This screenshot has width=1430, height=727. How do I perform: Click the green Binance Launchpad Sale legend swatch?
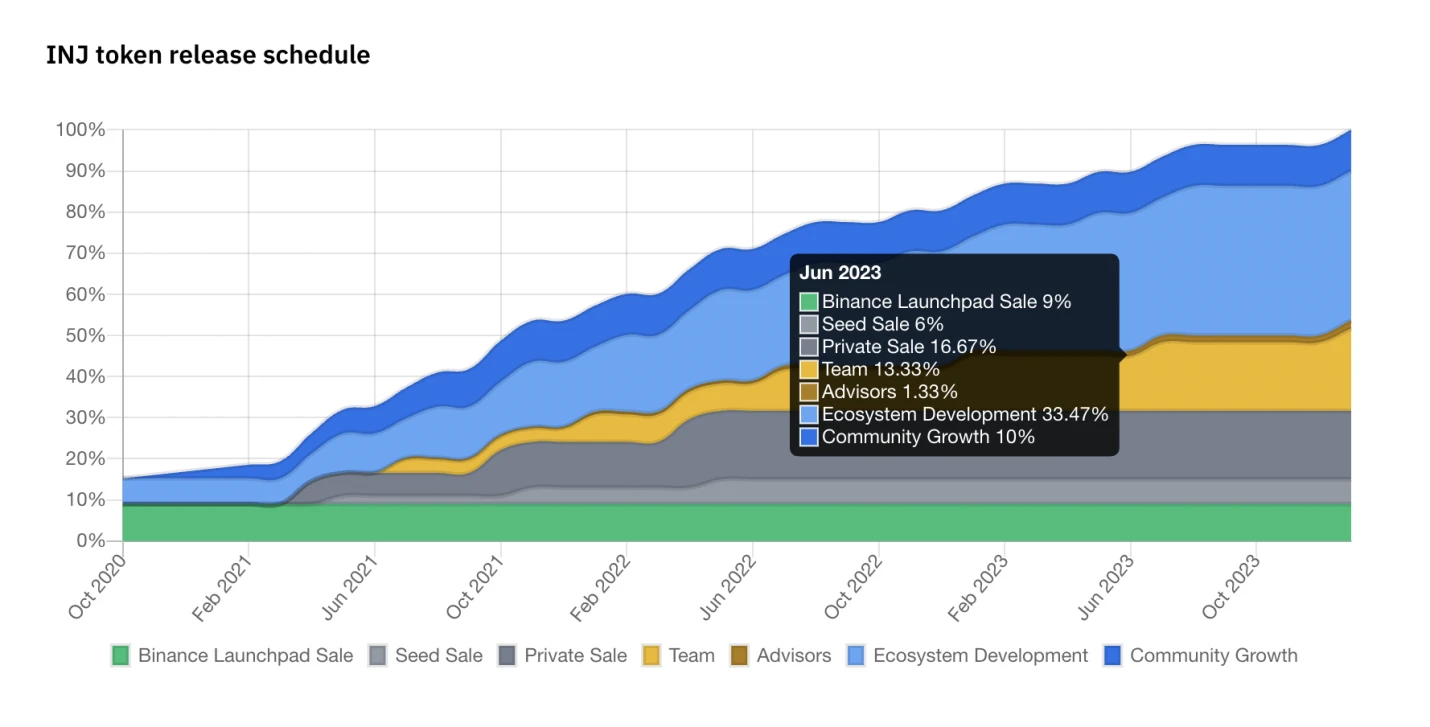121,656
